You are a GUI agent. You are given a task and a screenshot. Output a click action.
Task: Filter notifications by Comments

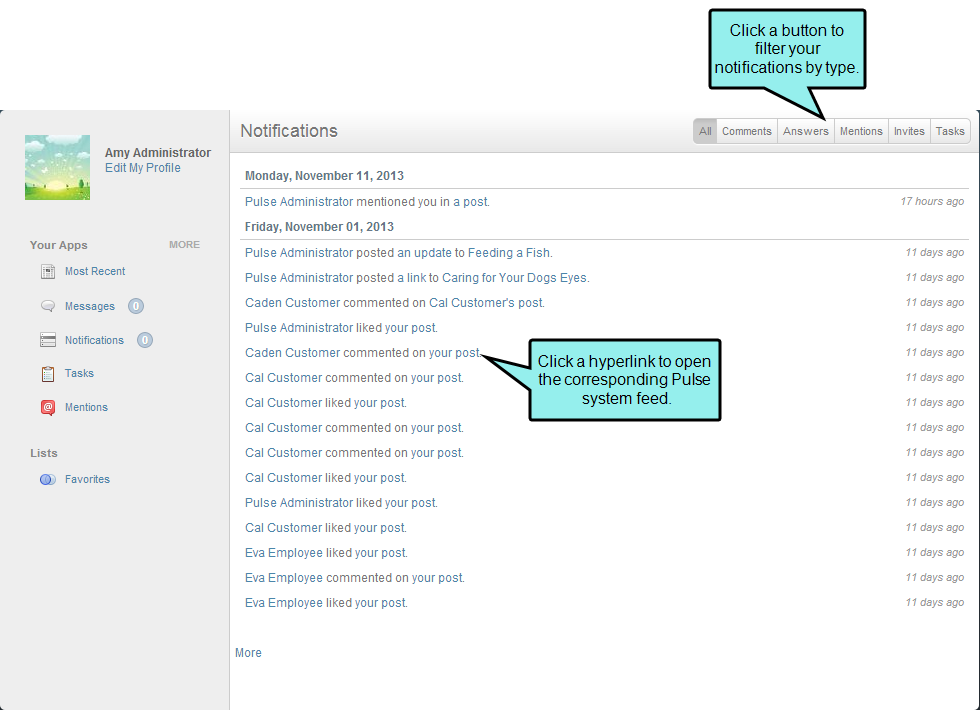coord(747,131)
